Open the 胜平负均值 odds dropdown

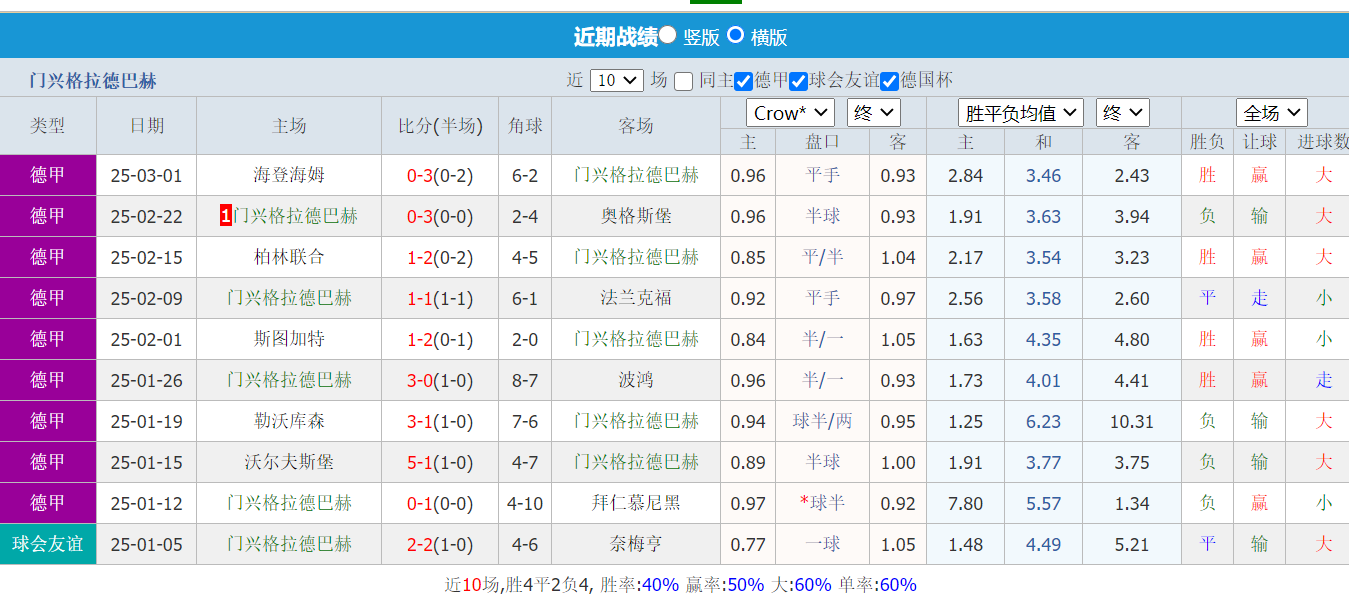[x=1019, y=113]
